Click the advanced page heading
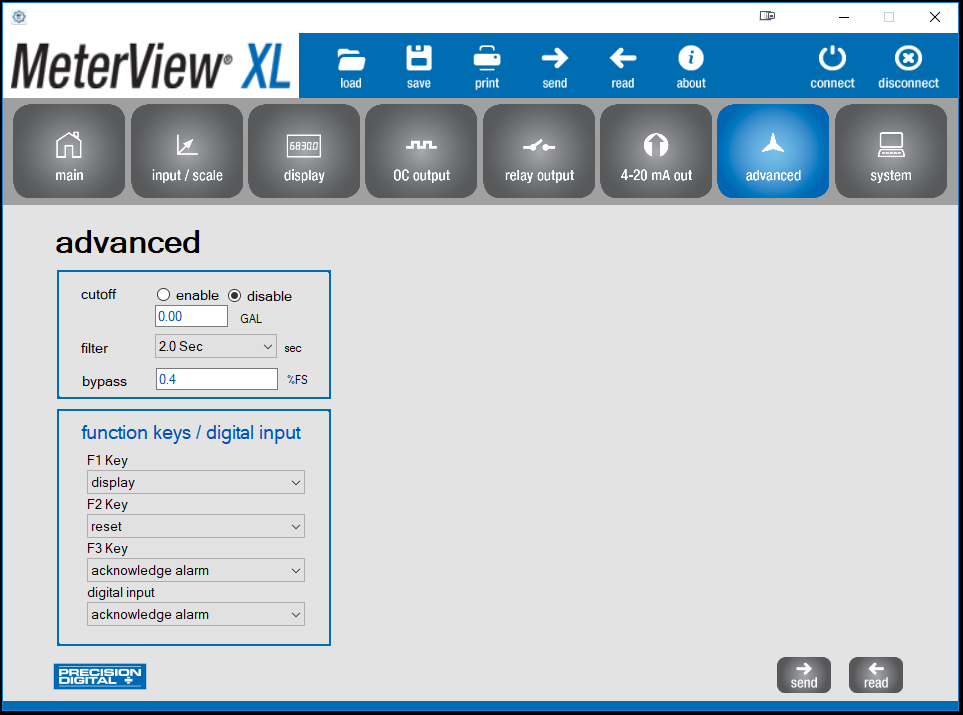The image size is (963, 715). point(128,243)
